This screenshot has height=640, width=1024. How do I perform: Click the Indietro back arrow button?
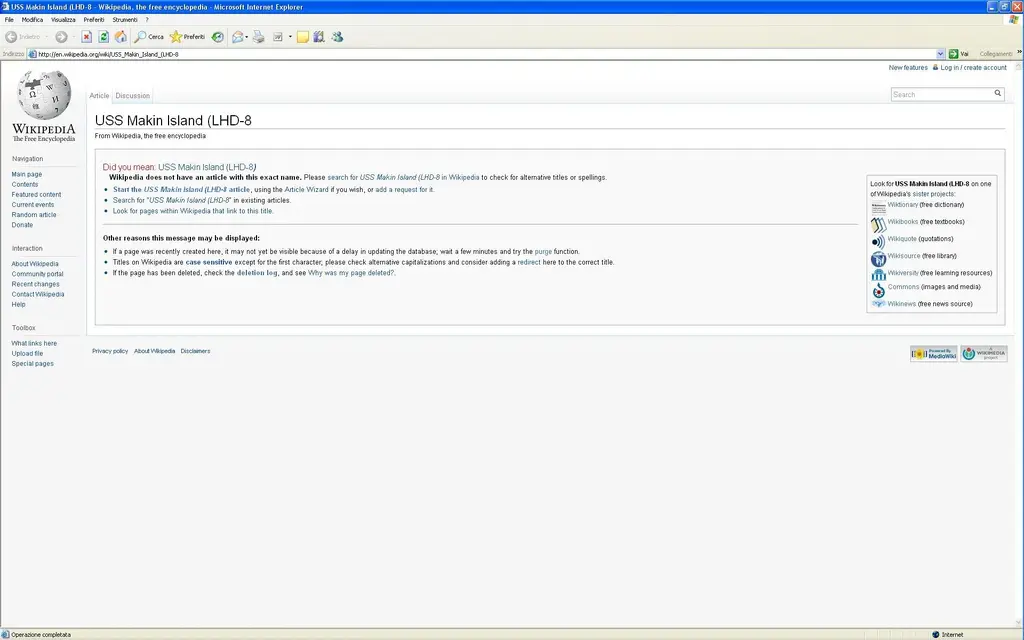pos(24,37)
